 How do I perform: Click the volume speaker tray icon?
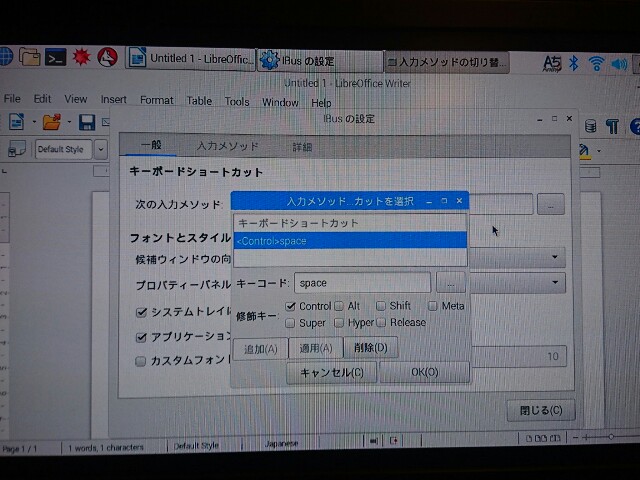pyautogui.click(x=619, y=64)
